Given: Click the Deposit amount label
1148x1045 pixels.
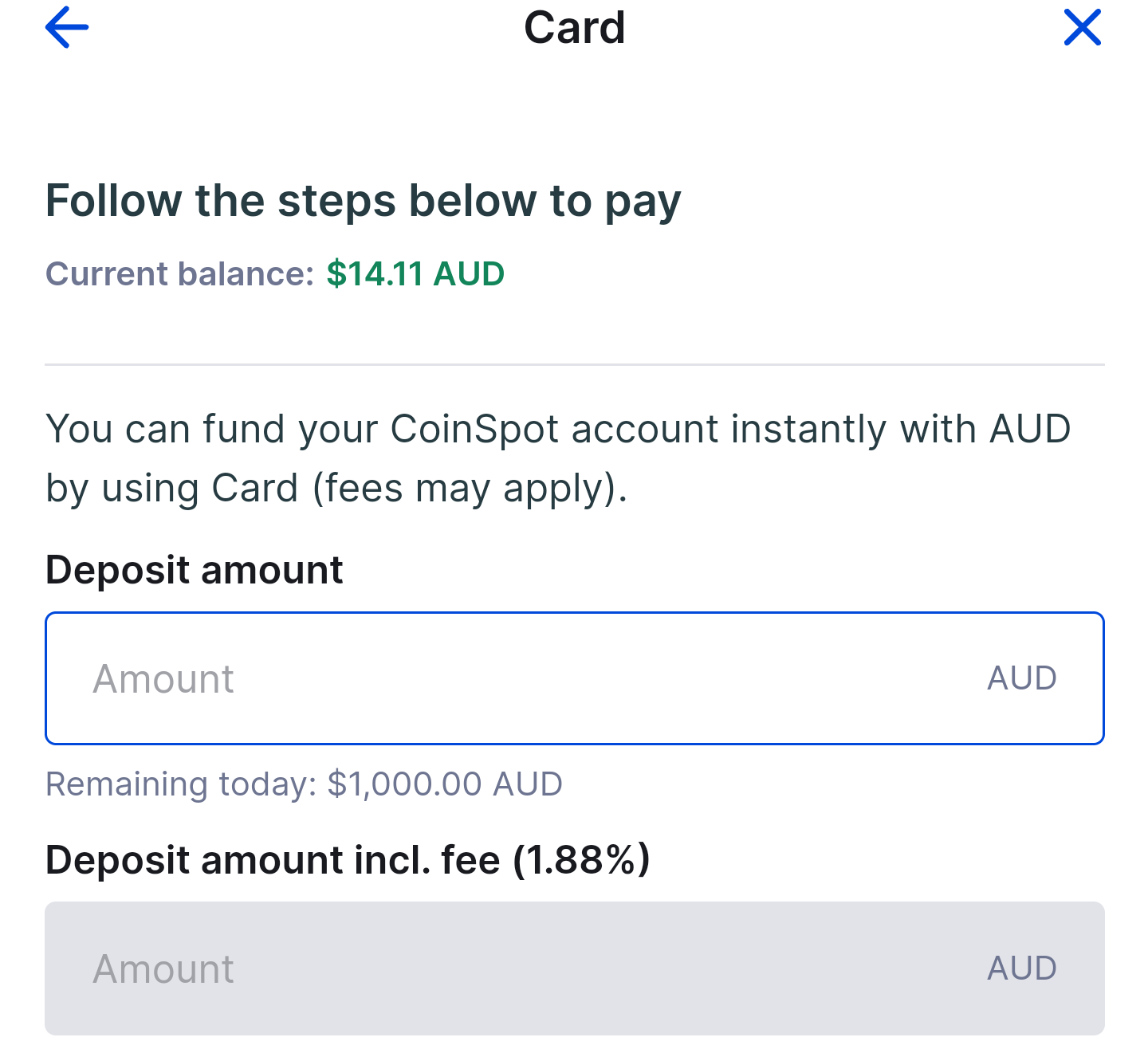Looking at the screenshot, I should [194, 569].
